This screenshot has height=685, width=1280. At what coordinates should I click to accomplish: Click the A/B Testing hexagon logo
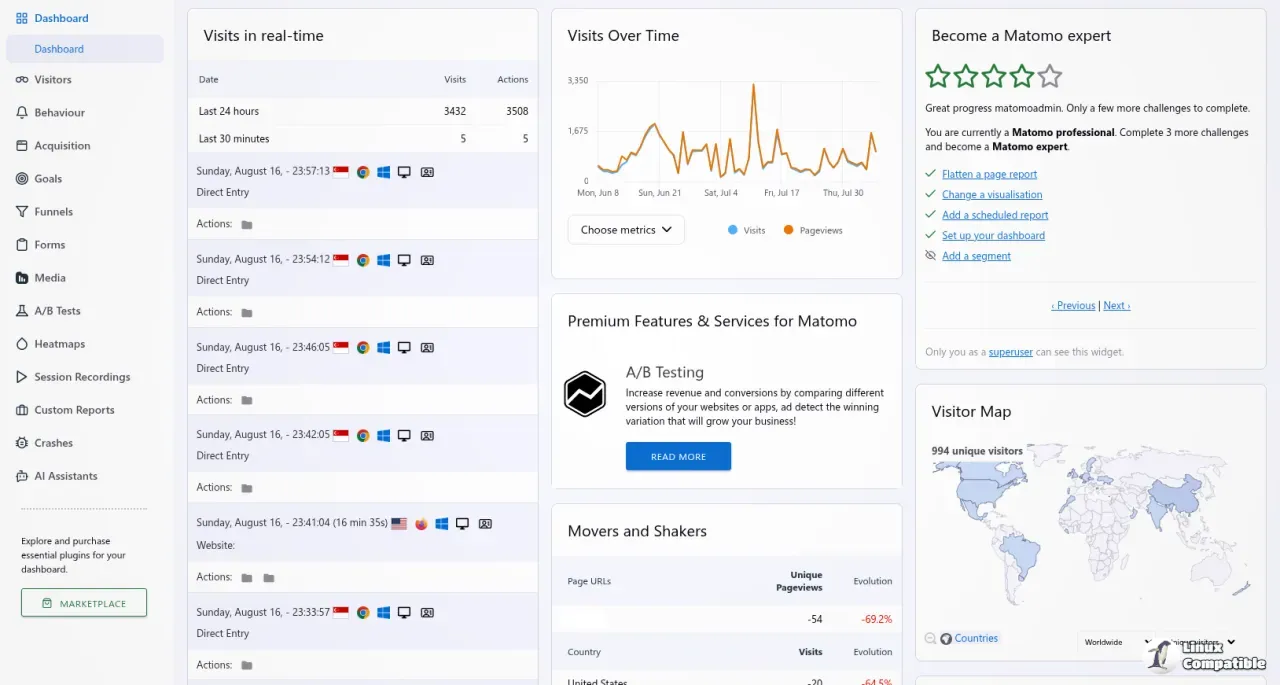click(585, 393)
